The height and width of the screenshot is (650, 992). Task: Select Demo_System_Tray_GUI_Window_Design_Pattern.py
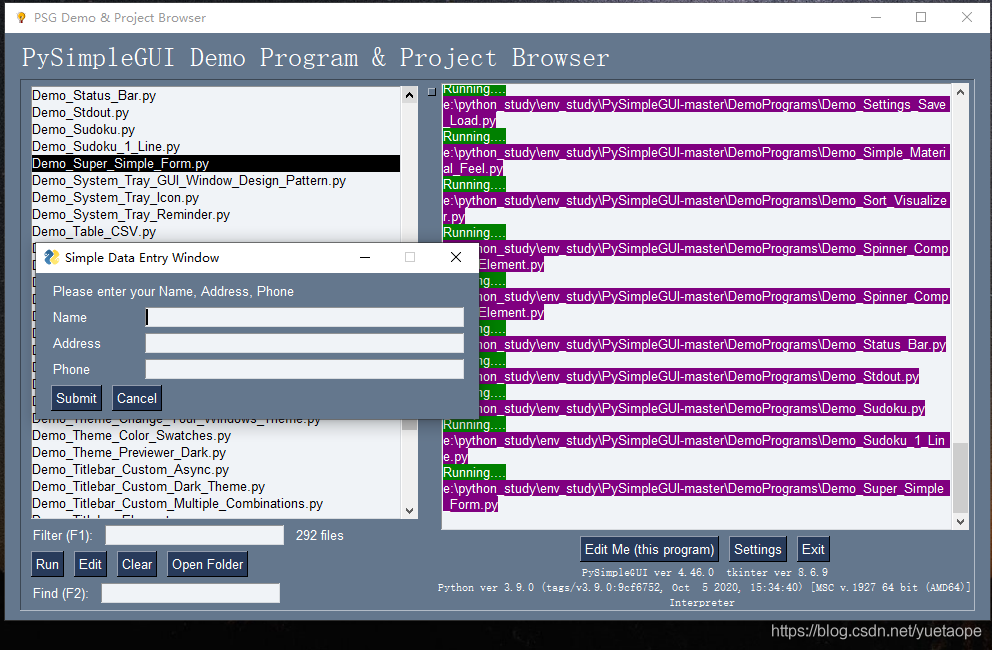[216, 180]
